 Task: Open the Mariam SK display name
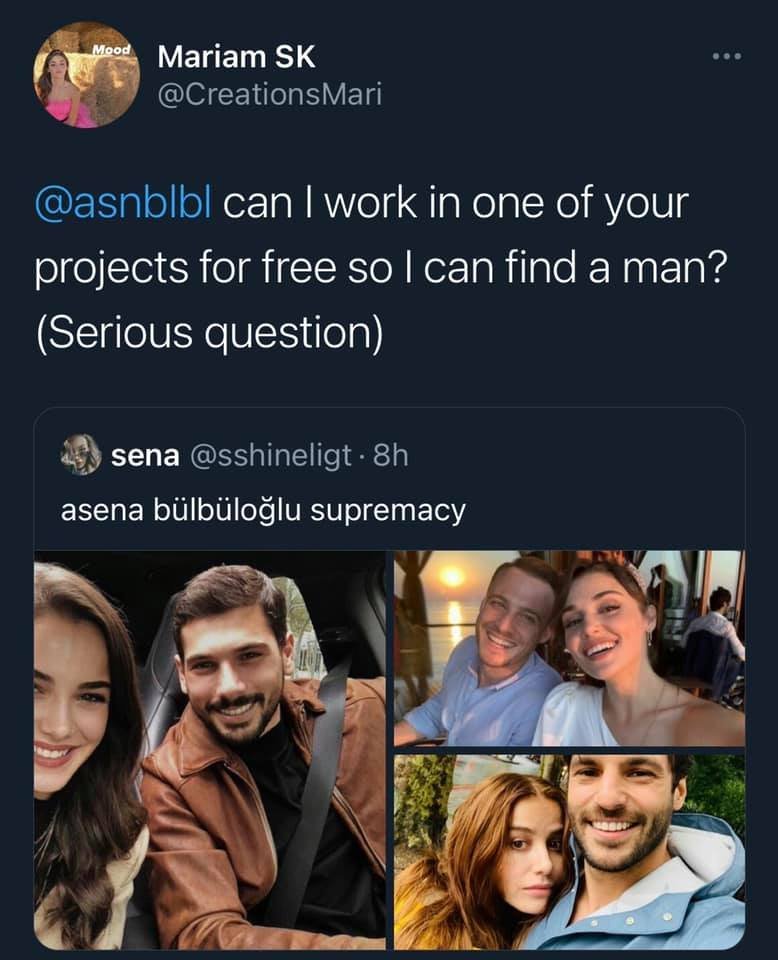click(x=236, y=57)
